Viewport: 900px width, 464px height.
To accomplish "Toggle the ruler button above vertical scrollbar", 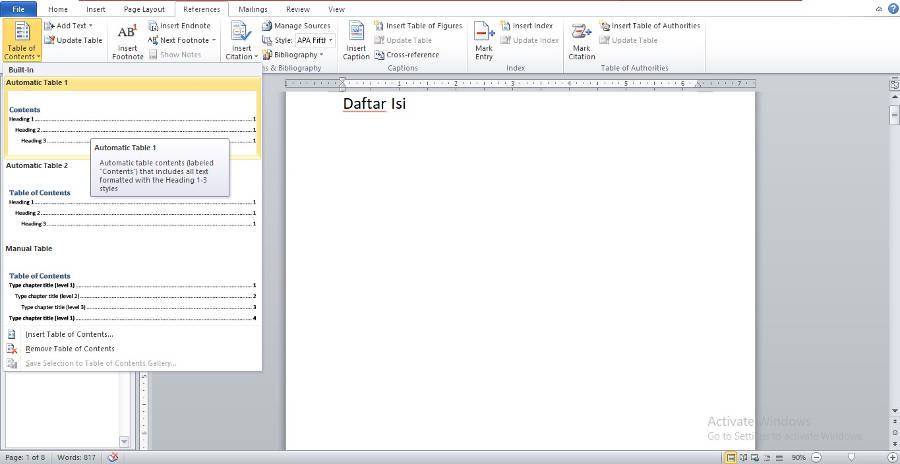I will coord(894,84).
